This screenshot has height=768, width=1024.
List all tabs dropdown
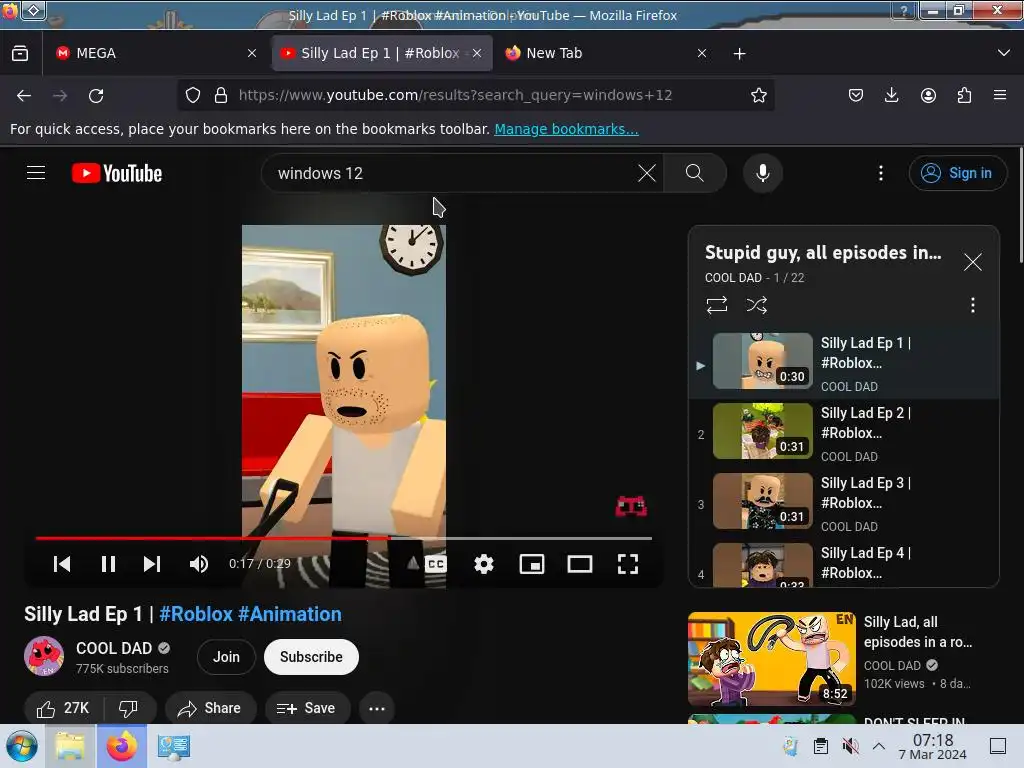[x=1004, y=53]
